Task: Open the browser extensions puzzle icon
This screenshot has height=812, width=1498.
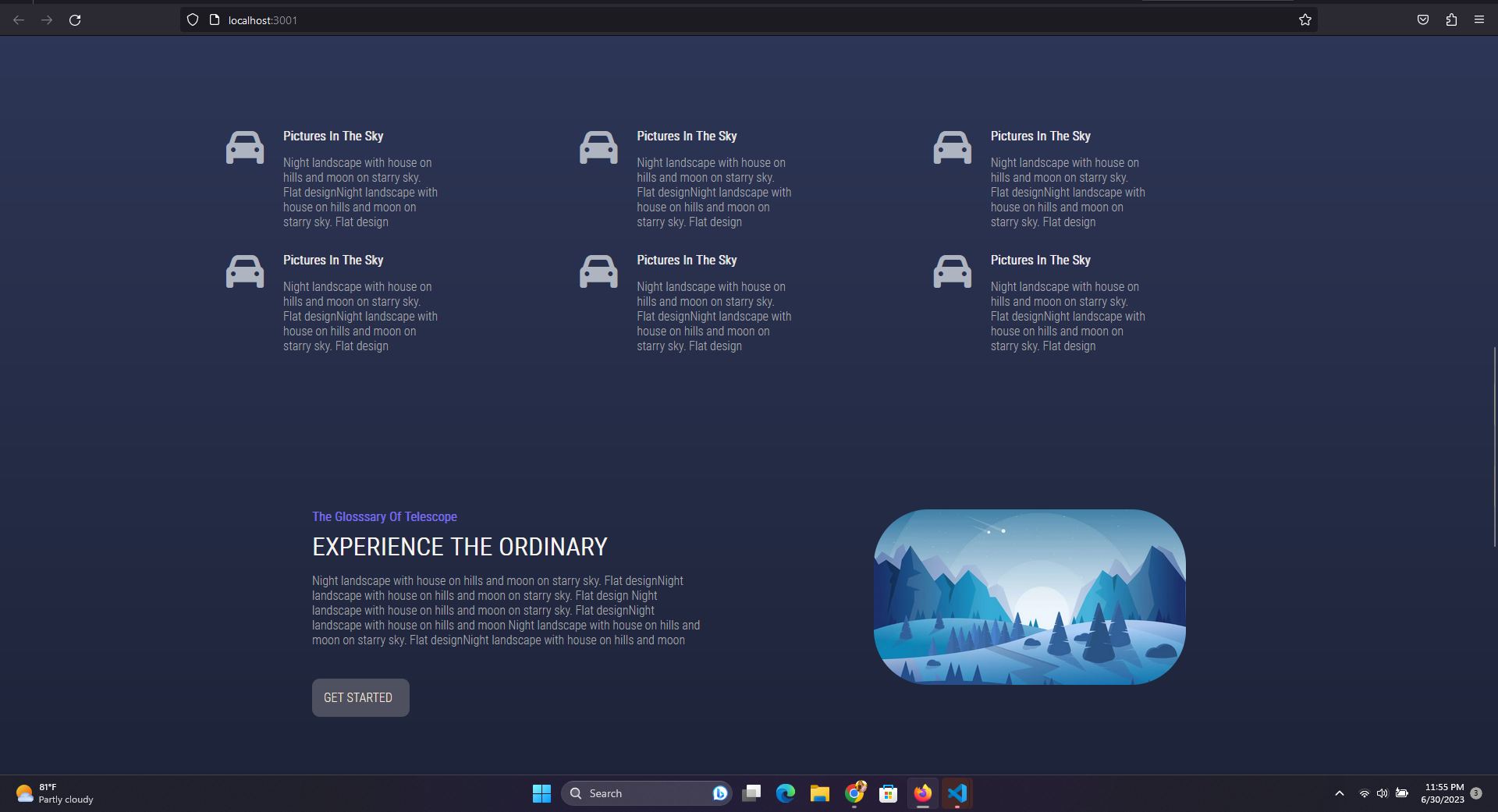Action: pyautogui.click(x=1450, y=20)
